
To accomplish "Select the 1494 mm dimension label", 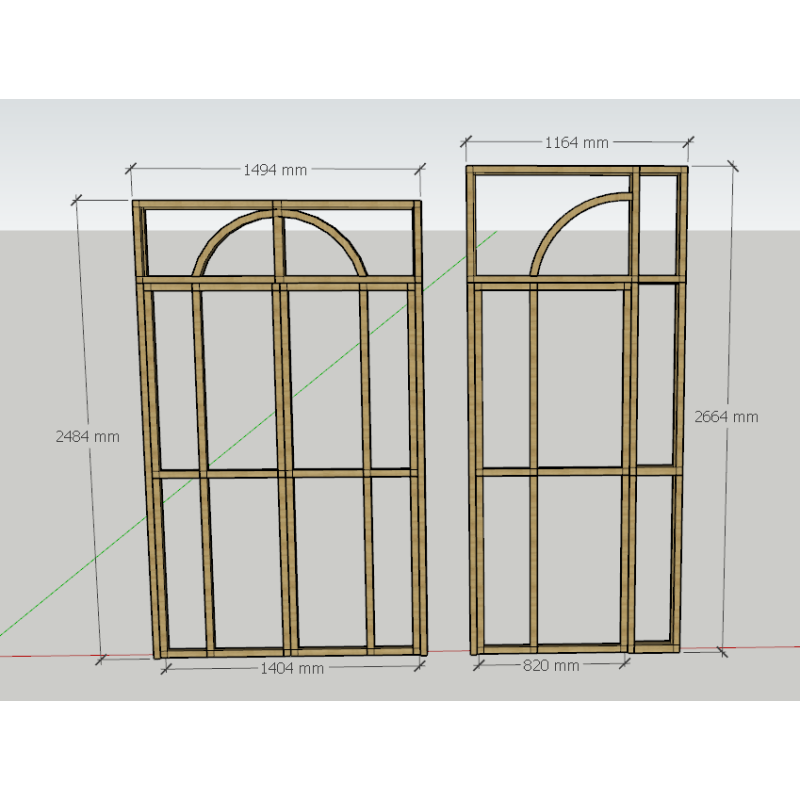I will 275,169.
